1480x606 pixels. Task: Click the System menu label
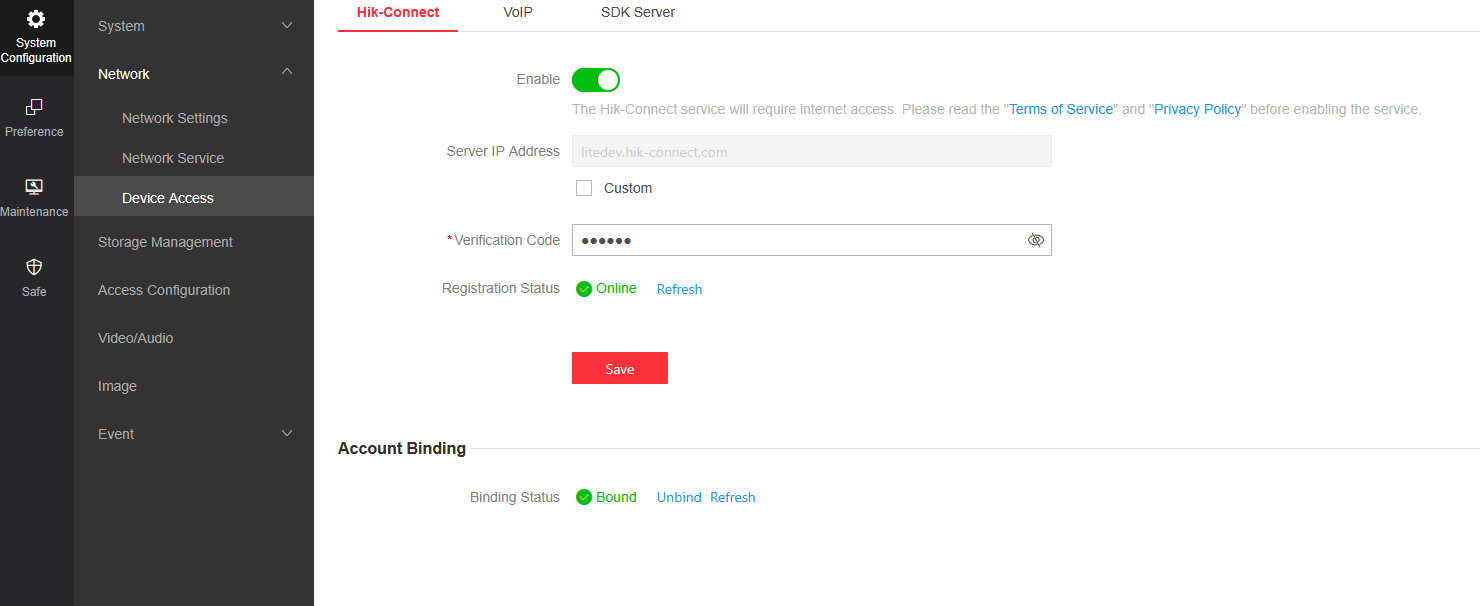click(x=121, y=26)
